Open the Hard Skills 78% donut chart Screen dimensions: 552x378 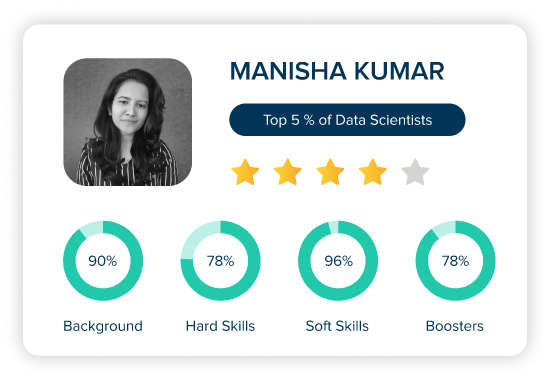click(220, 261)
